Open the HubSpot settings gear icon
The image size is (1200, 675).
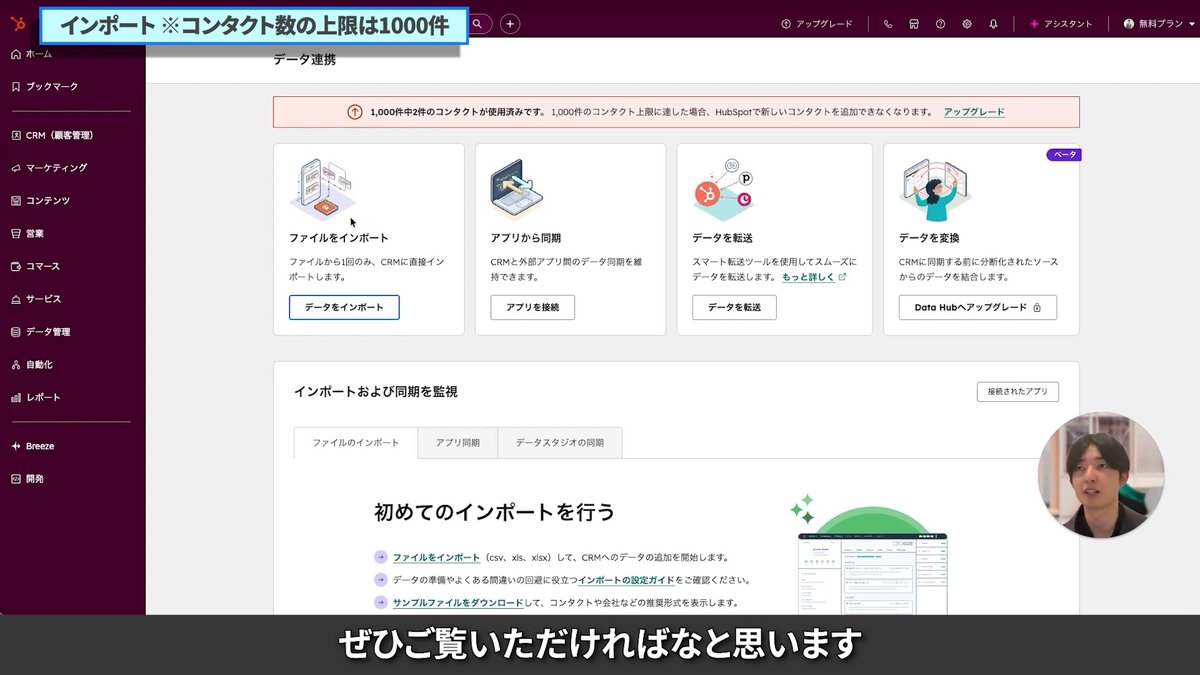click(x=966, y=22)
